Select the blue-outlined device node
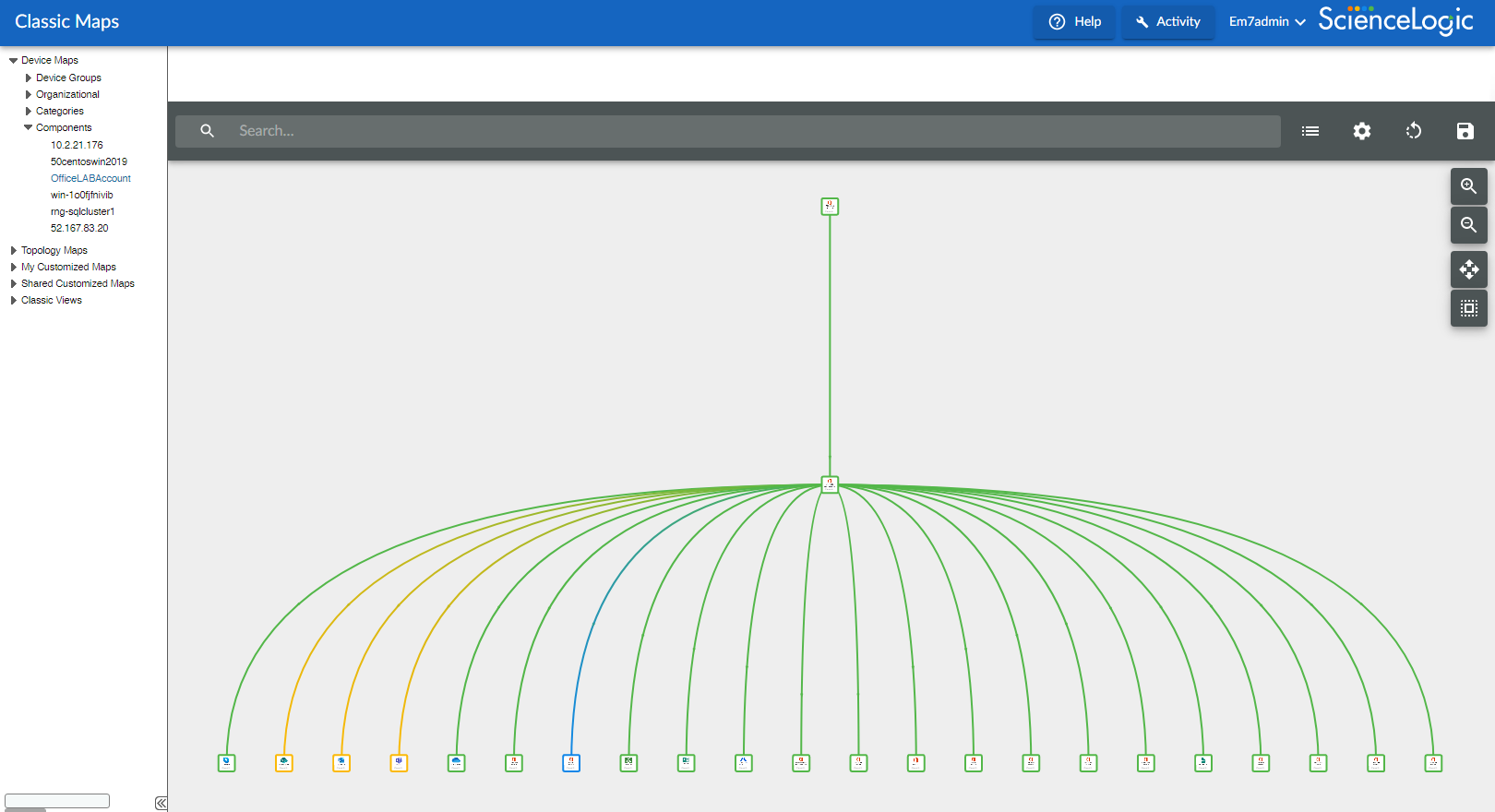The height and width of the screenshot is (812, 1495). (571, 763)
